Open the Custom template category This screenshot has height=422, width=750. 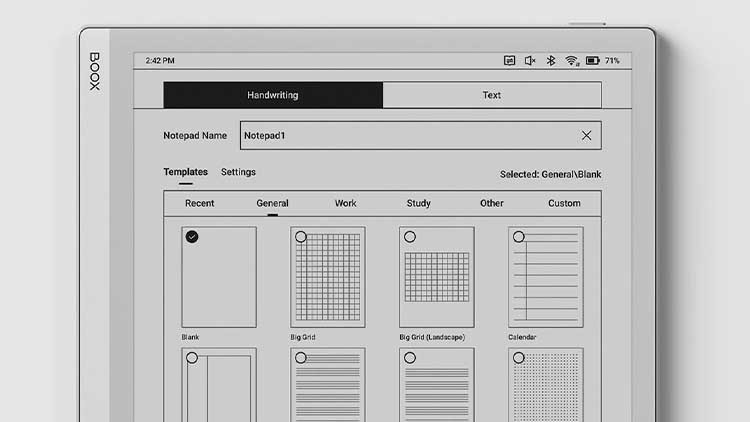[x=564, y=203]
